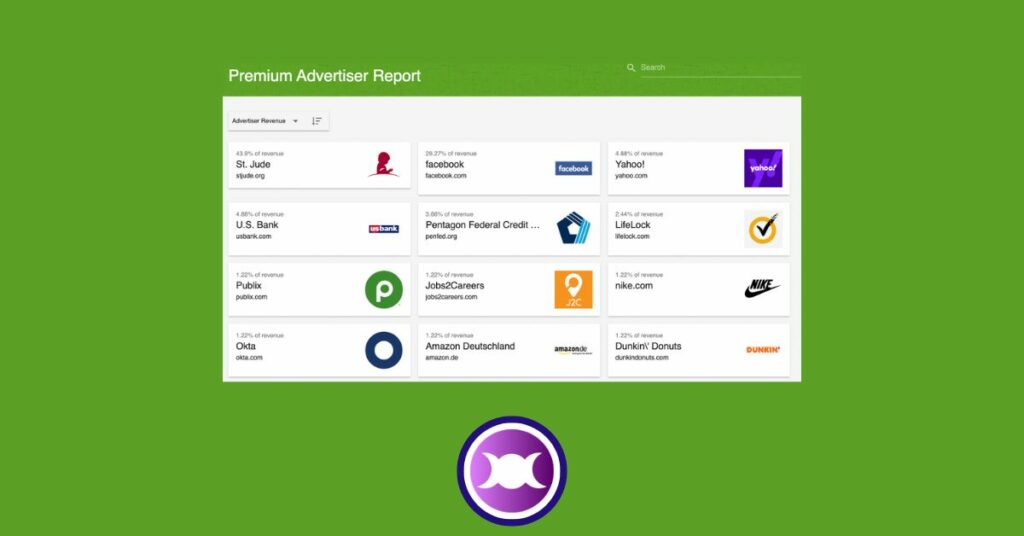
Task: Select the Pentagon Federal Credit name
Action: pos(483,225)
